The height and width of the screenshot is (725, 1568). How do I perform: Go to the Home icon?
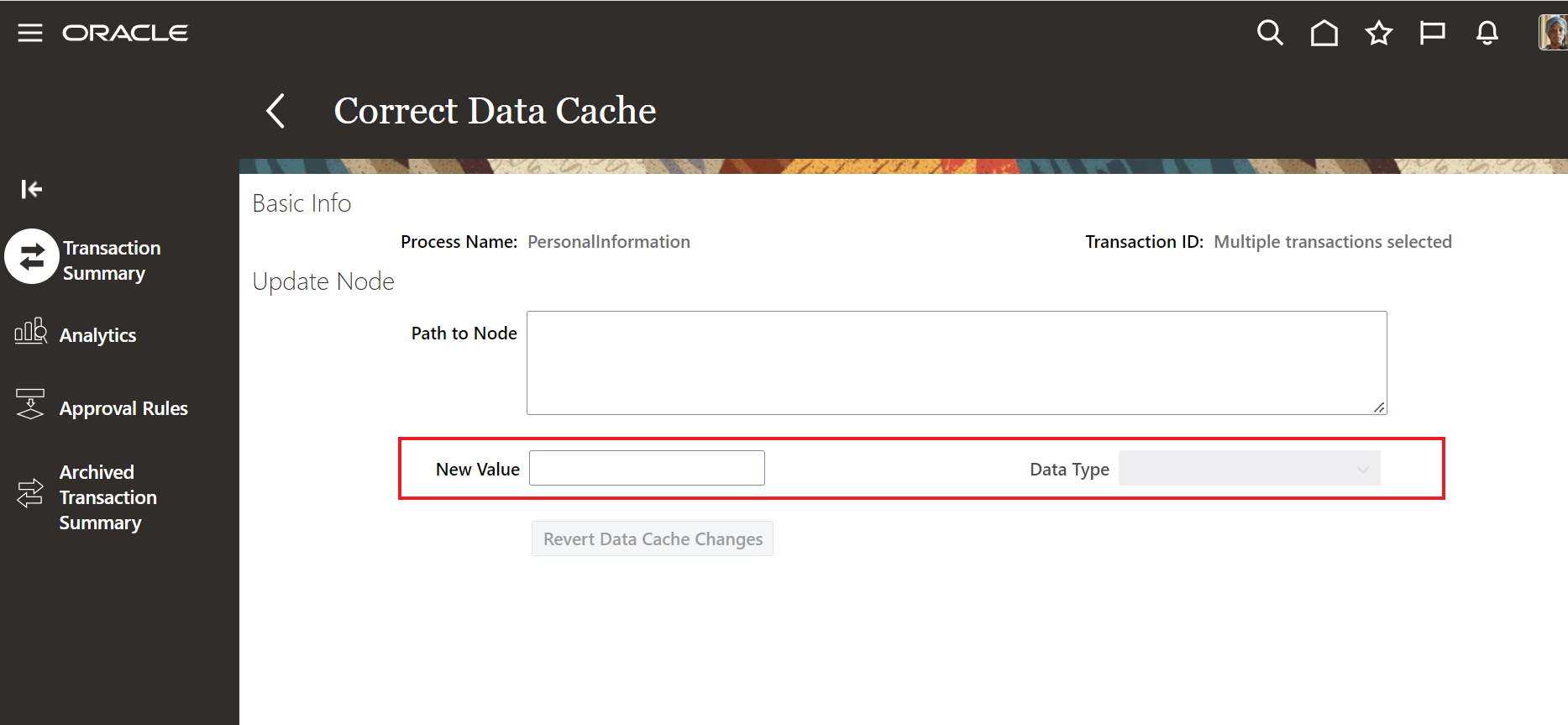1324,33
